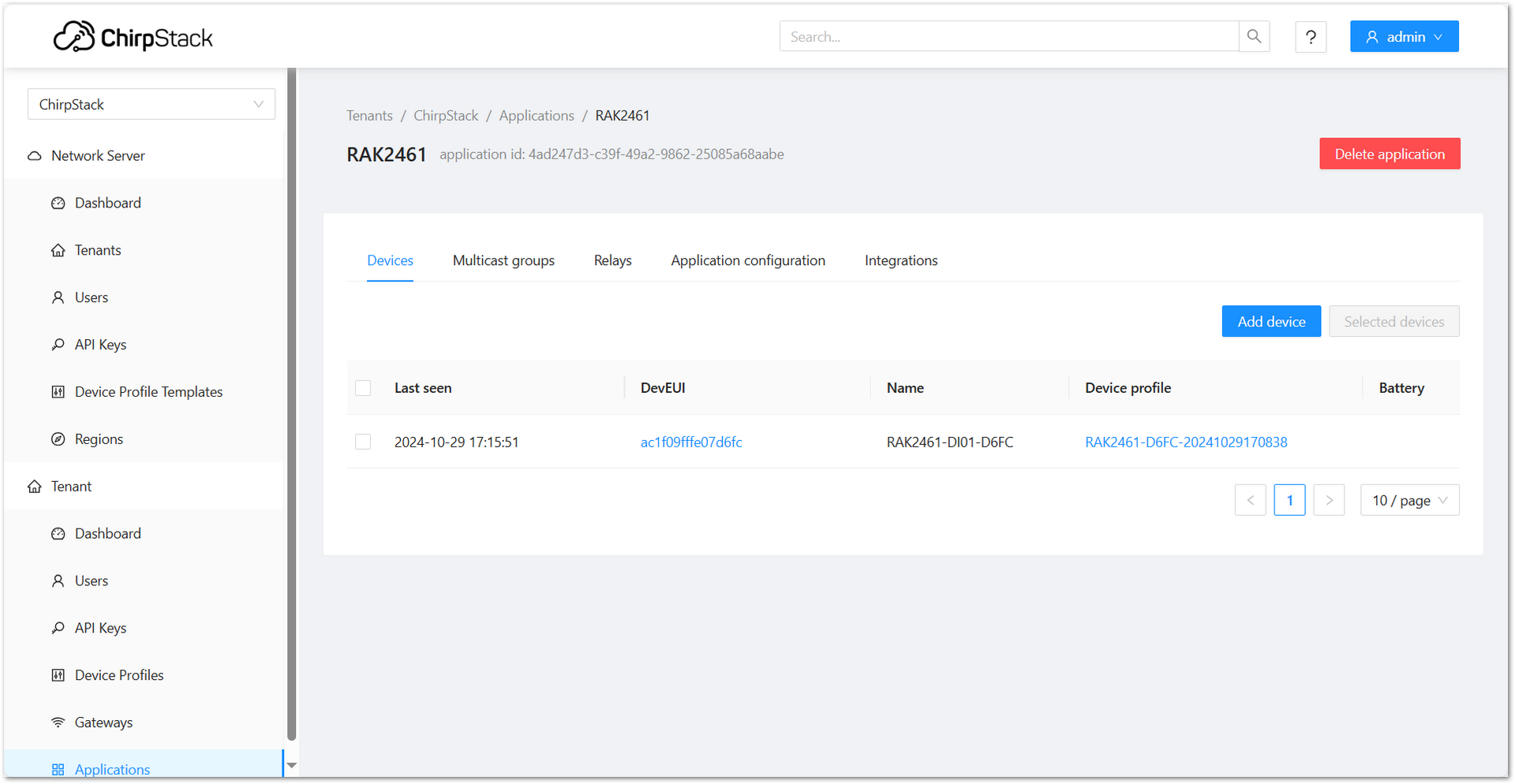Open the Device Profiles menu item
This screenshot has height=784, width=1515.
[144, 675]
